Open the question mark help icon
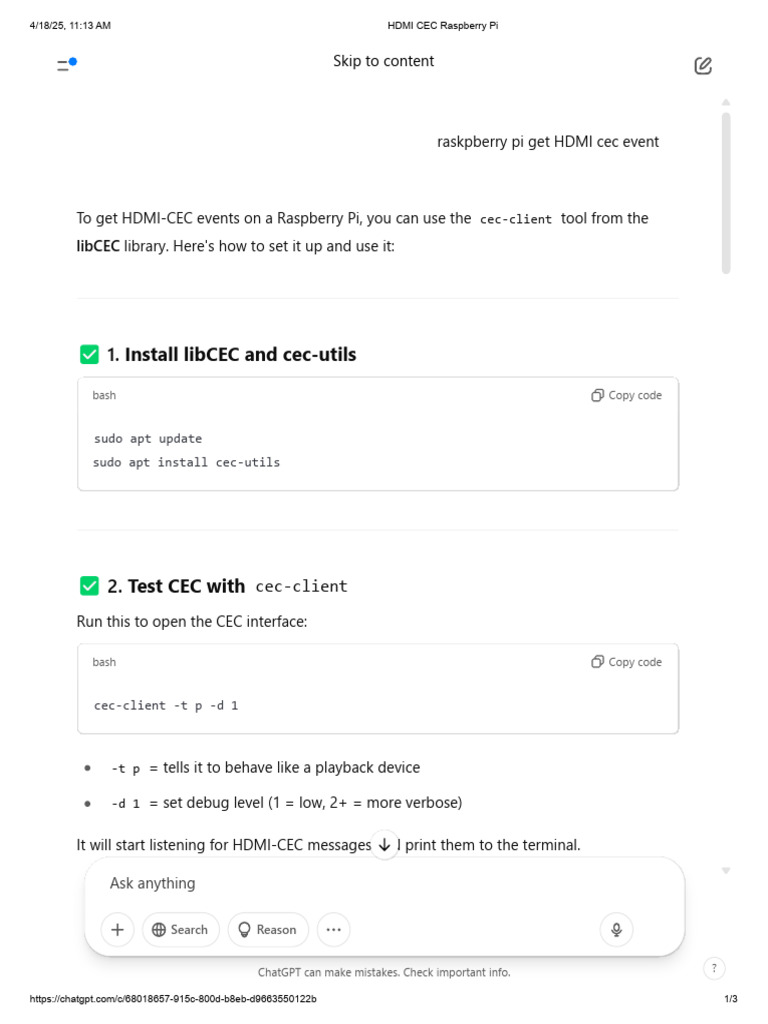Image resolution: width=768 pixels, height=1024 pixels. (714, 968)
